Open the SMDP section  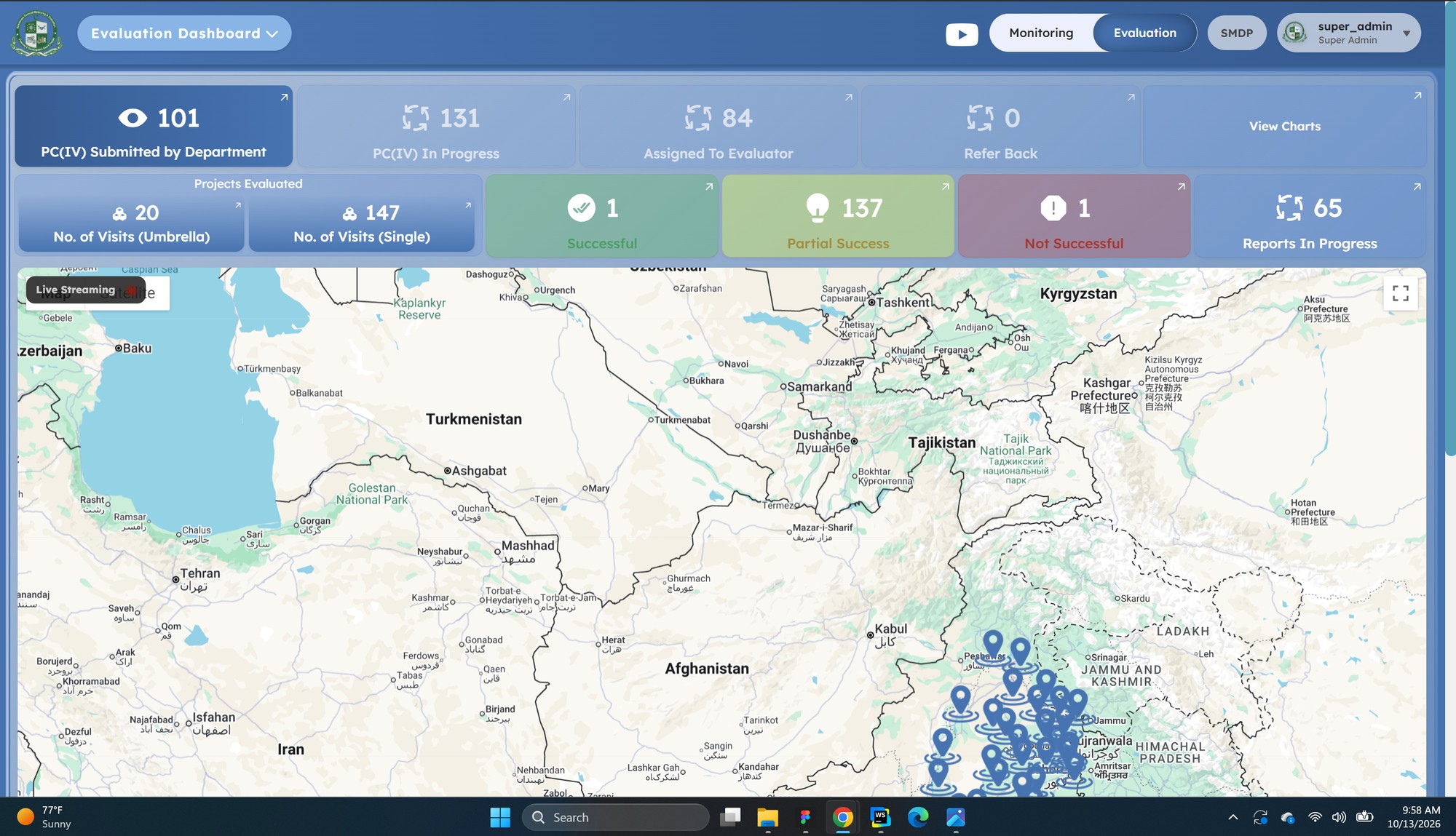pyautogui.click(x=1237, y=33)
